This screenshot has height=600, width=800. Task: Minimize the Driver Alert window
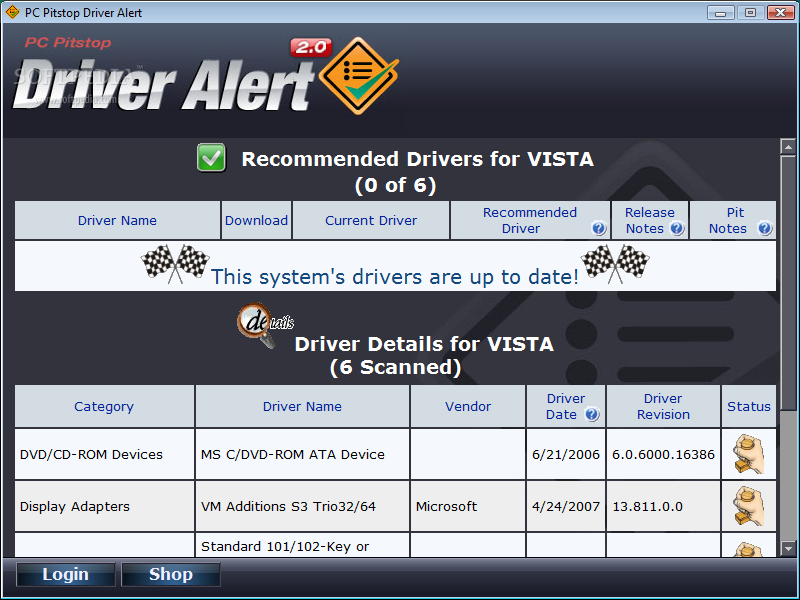point(720,12)
